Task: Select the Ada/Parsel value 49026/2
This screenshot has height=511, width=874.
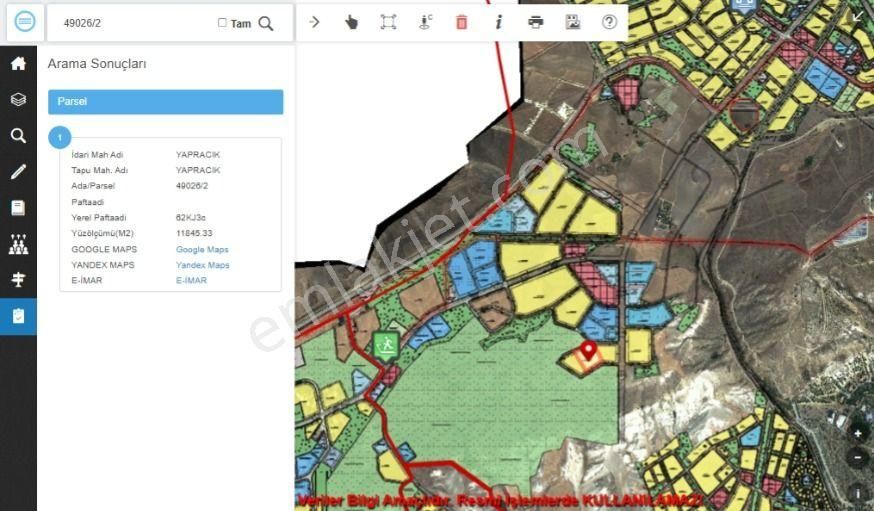Action: pyautogui.click(x=192, y=186)
